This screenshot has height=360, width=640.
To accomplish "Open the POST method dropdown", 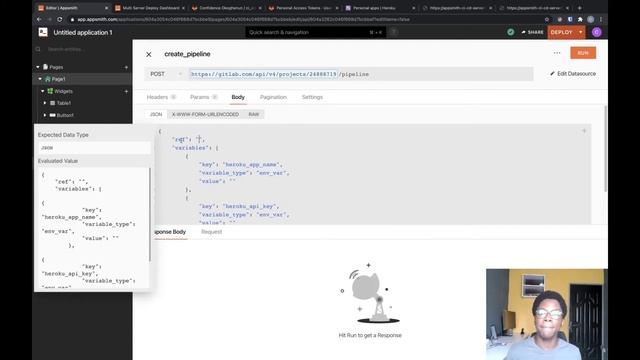I will click(x=166, y=74).
